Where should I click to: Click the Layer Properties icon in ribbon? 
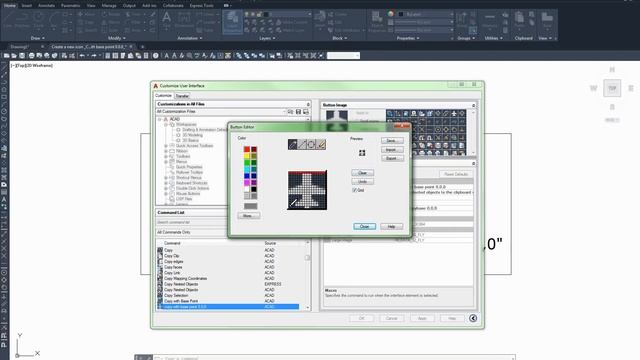pos(233,21)
